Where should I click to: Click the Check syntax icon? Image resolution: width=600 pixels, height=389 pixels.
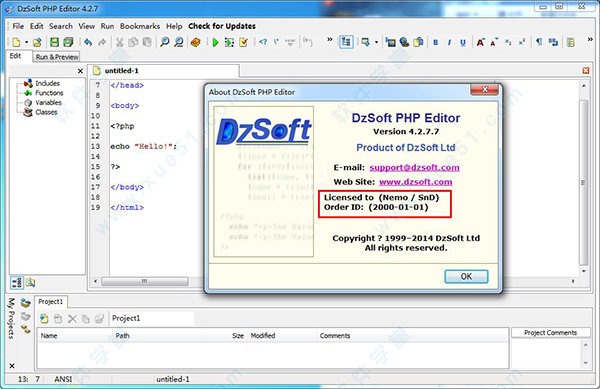point(243,42)
